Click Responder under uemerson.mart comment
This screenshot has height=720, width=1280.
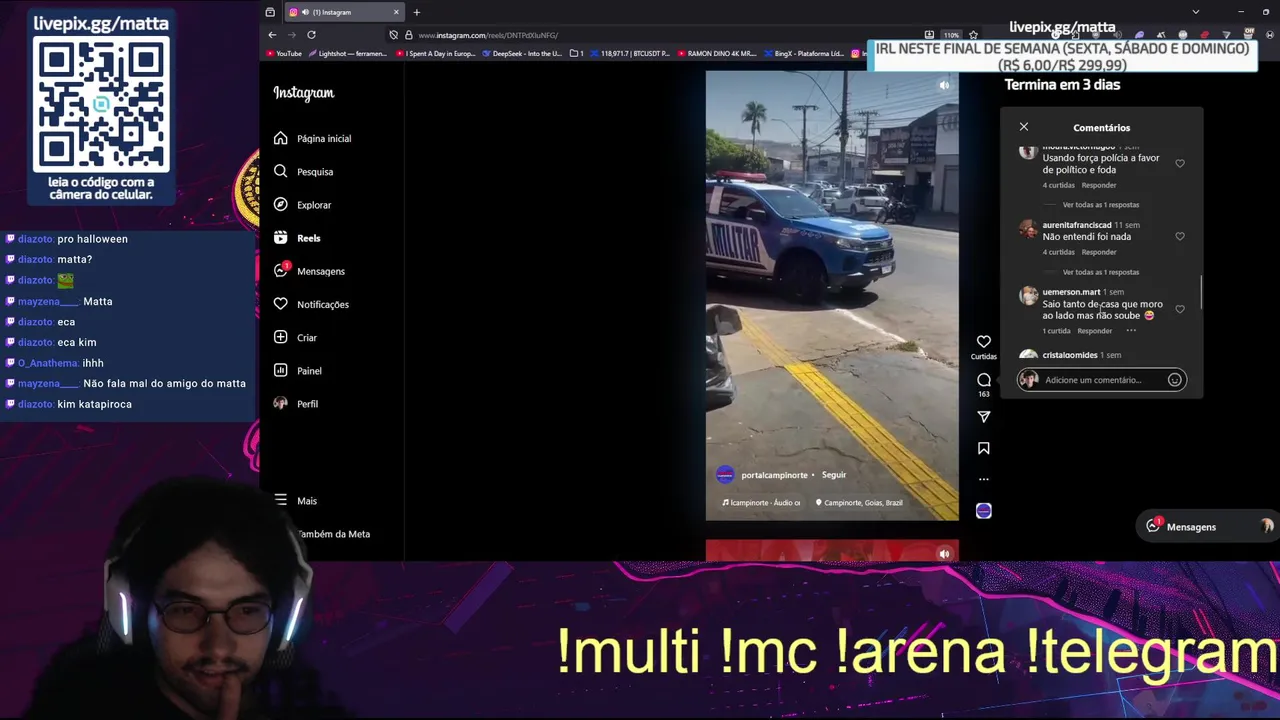(x=1095, y=331)
